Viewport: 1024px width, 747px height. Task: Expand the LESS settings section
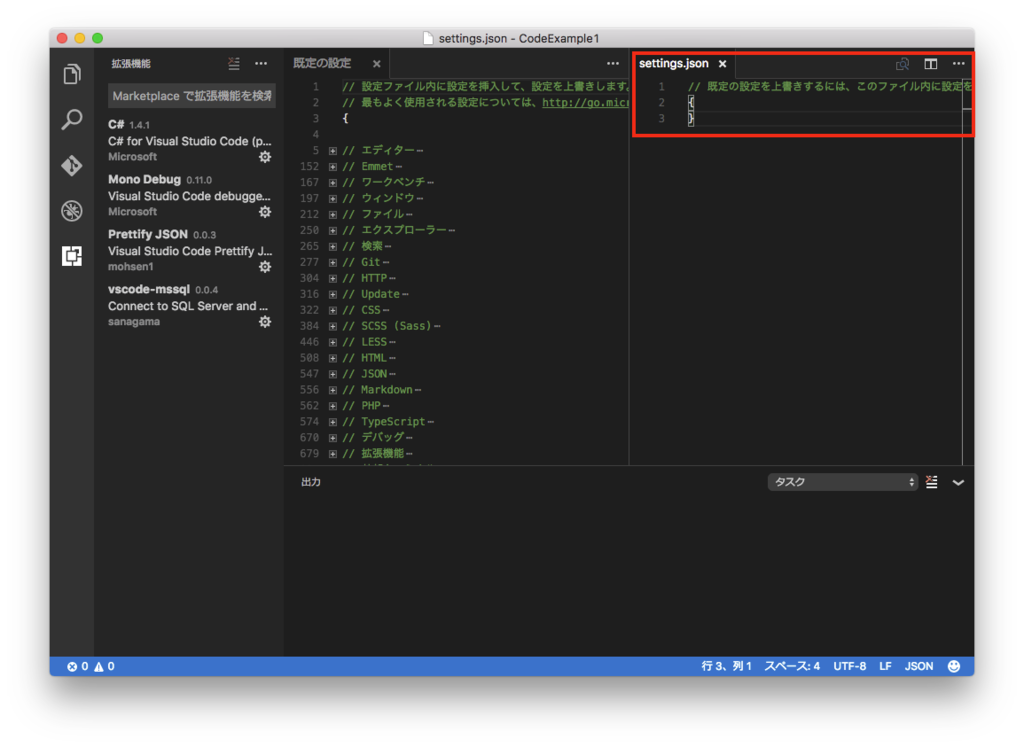332,342
